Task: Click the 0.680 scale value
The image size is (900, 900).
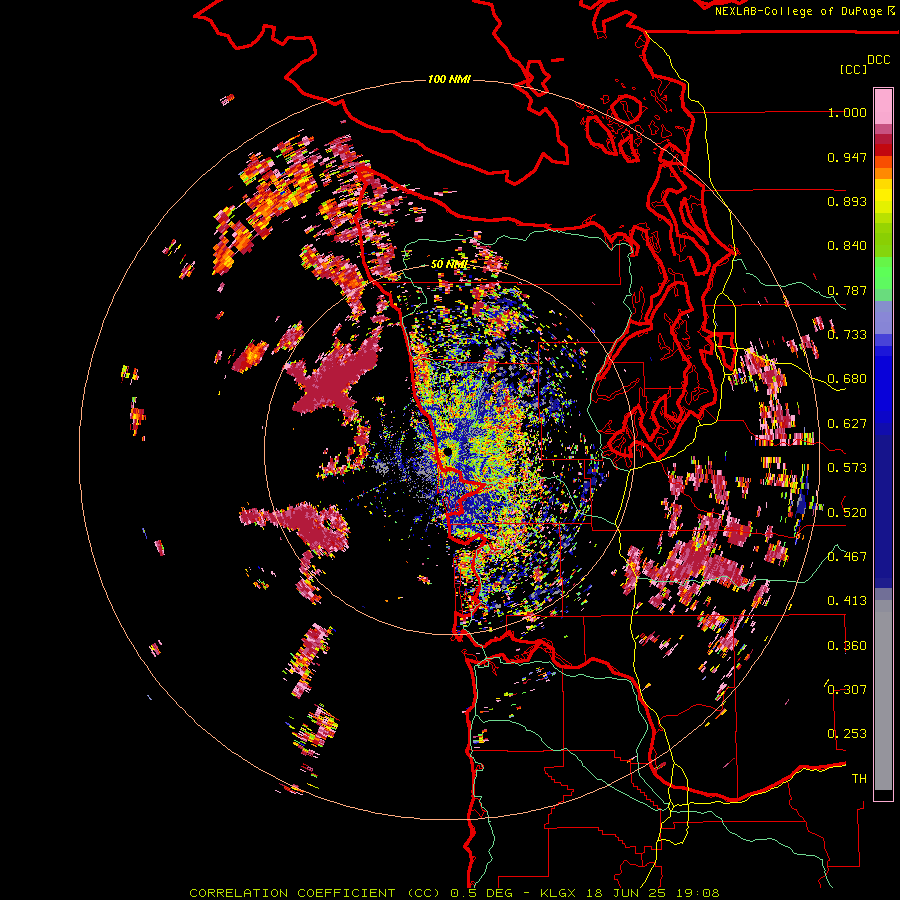Action: [x=847, y=379]
